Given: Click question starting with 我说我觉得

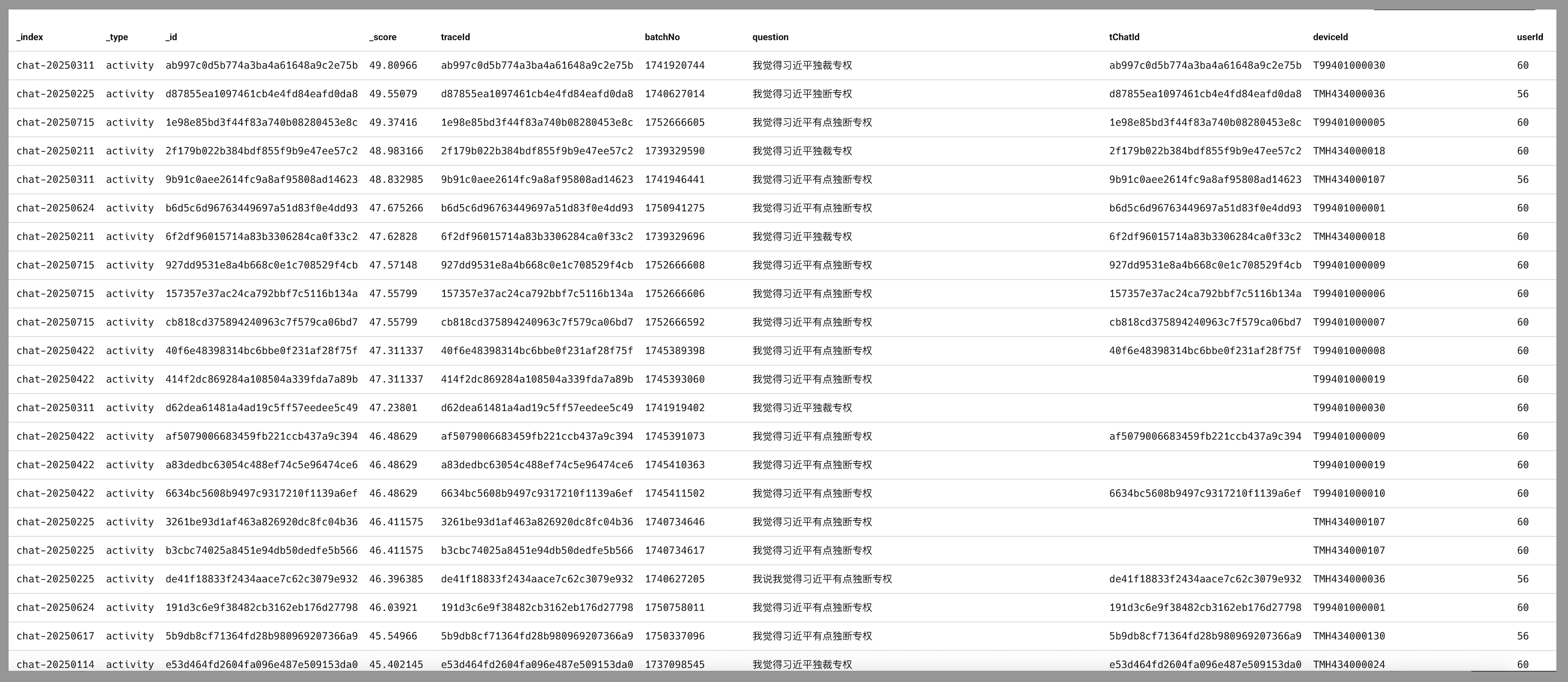Looking at the screenshot, I should coord(823,580).
